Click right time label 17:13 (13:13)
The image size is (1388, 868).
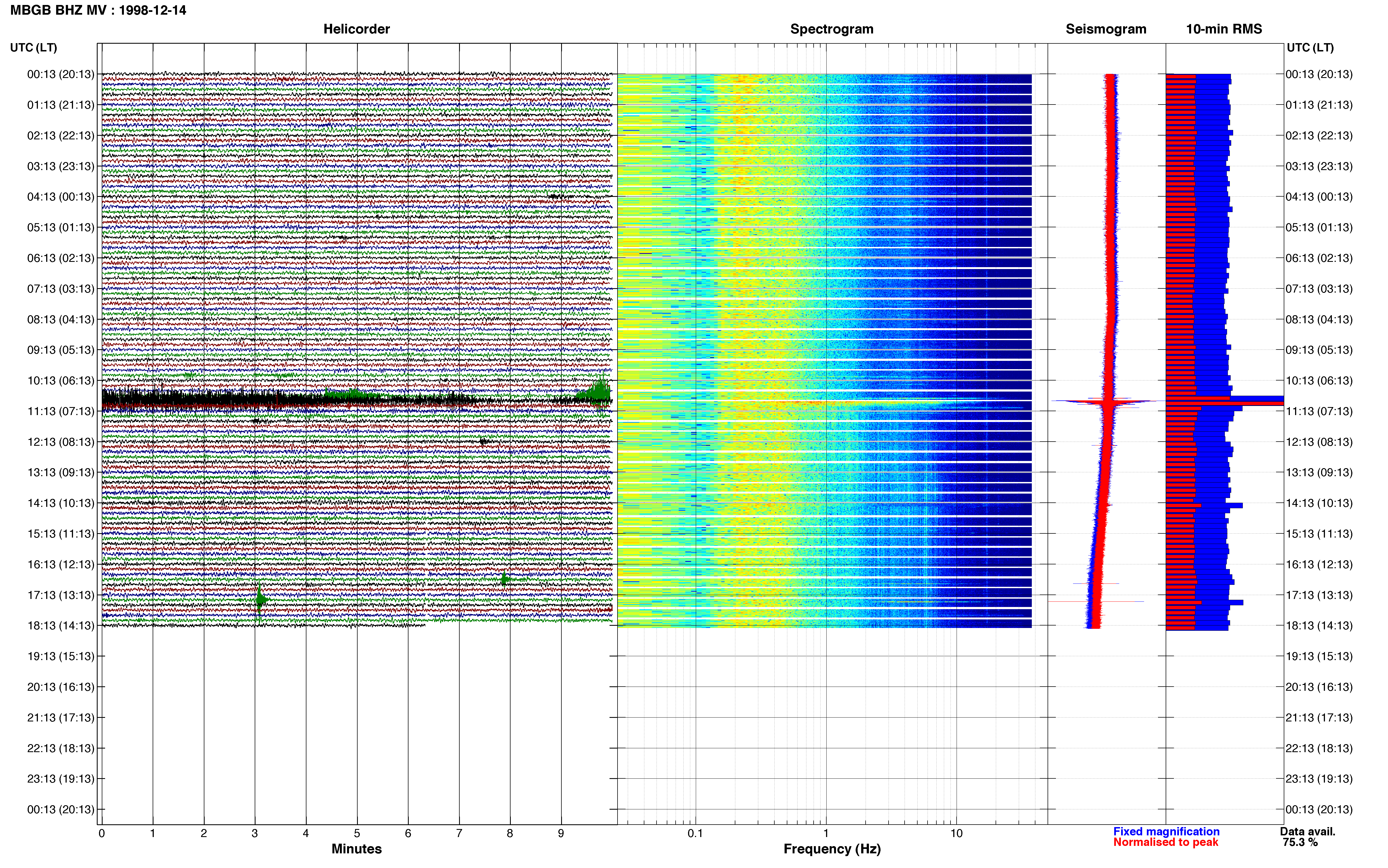pyautogui.click(x=1319, y=595)
